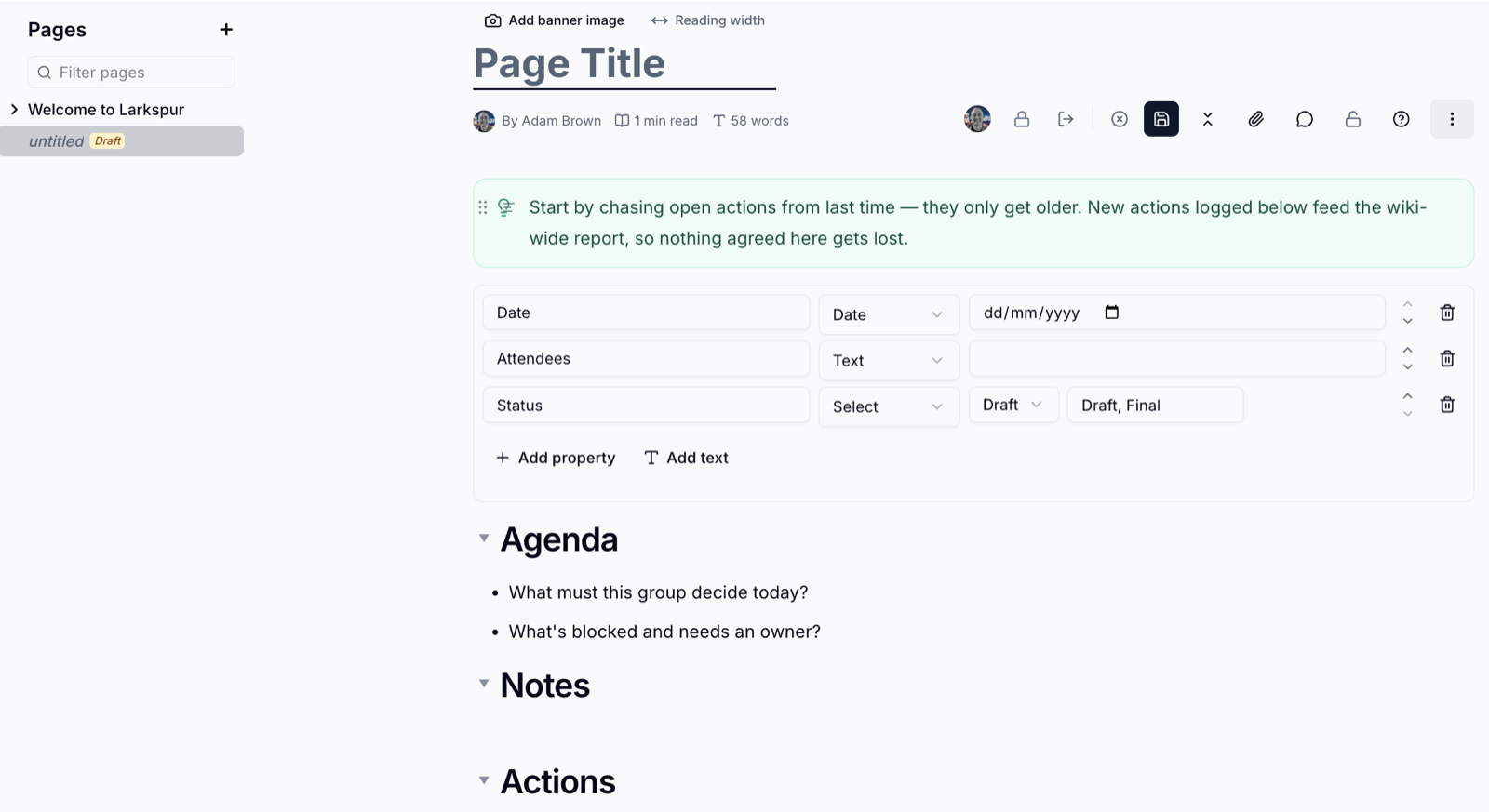Click the Status property name field
This screenshot has width=1489, height=812.
pos(646,405)
